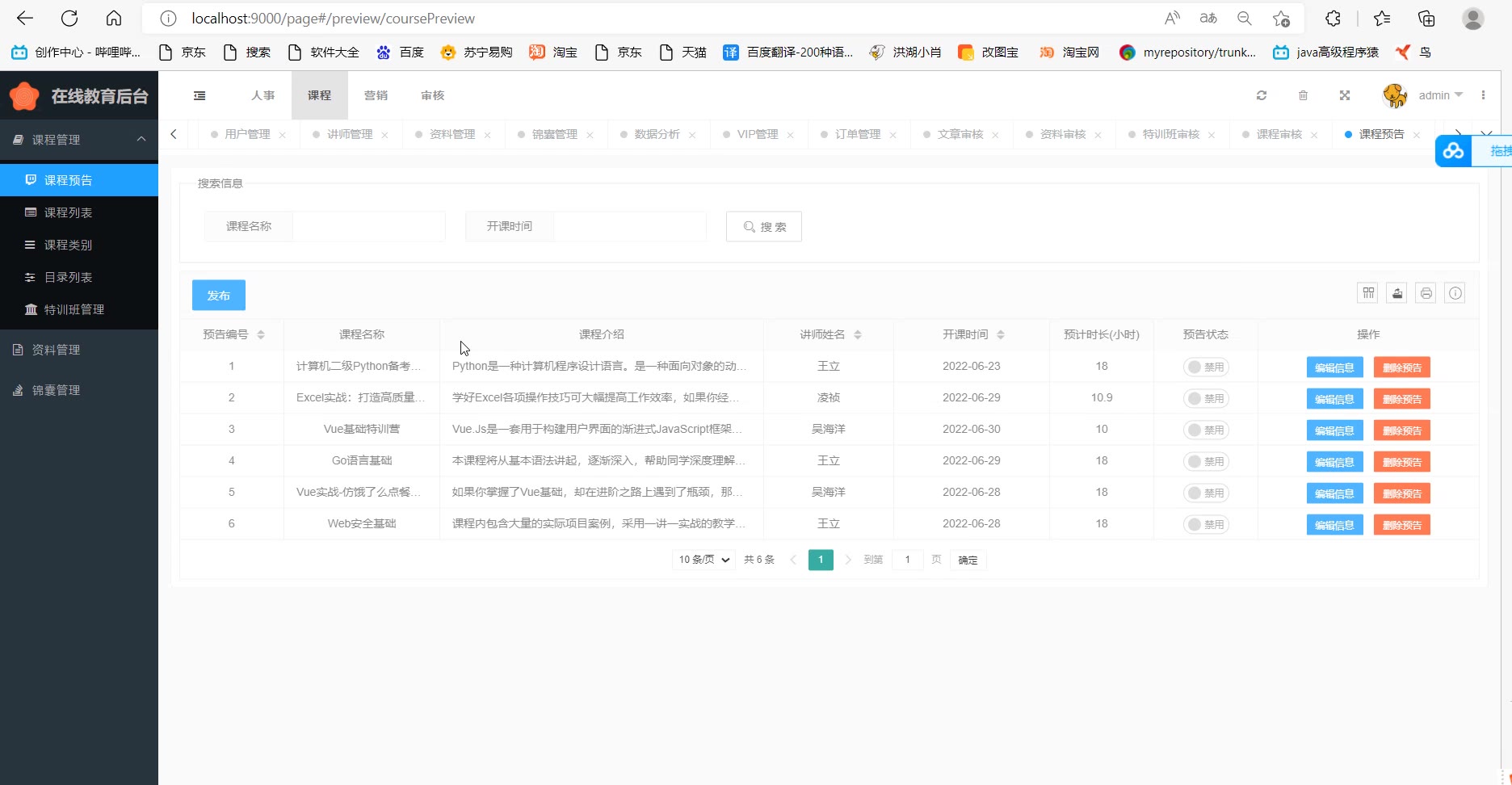Click the table print icon

point(1426,293)
